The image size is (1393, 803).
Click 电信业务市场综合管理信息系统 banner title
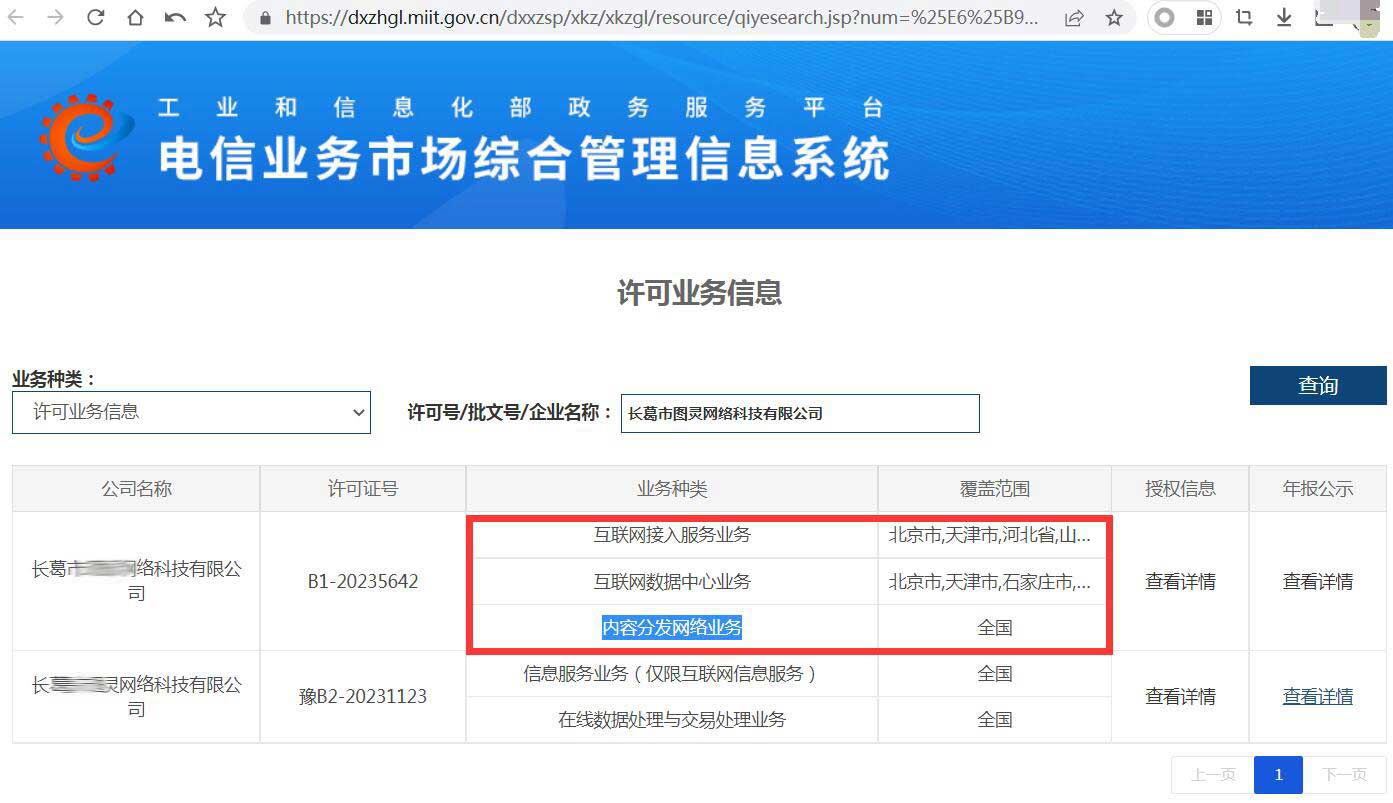[x=524, y=158]
